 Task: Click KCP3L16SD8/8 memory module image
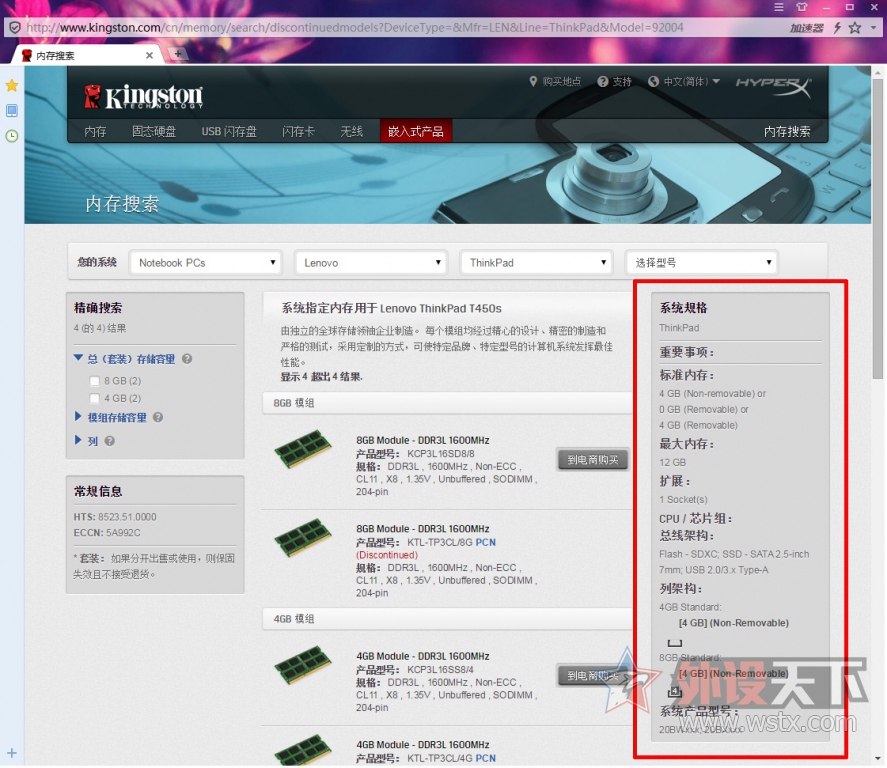(303, 448)
